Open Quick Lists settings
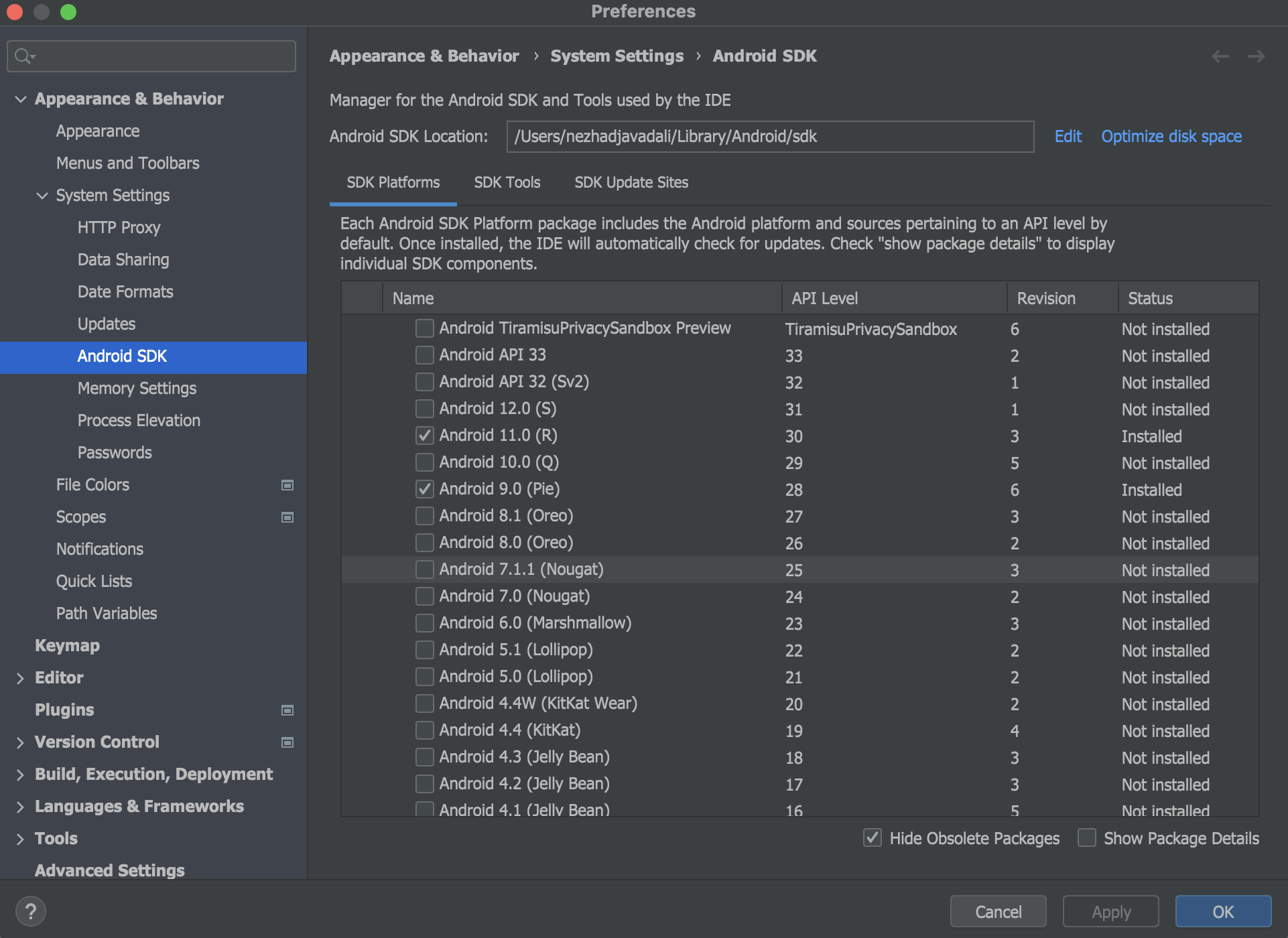 tap(94, 582)
